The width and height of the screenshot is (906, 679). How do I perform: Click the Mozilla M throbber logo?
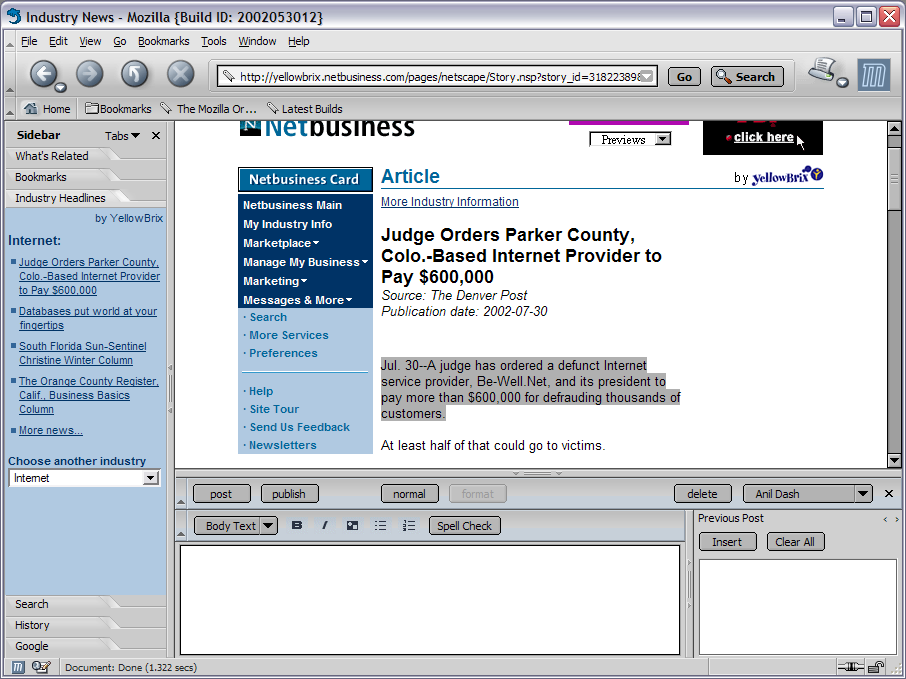pos(873,75)
